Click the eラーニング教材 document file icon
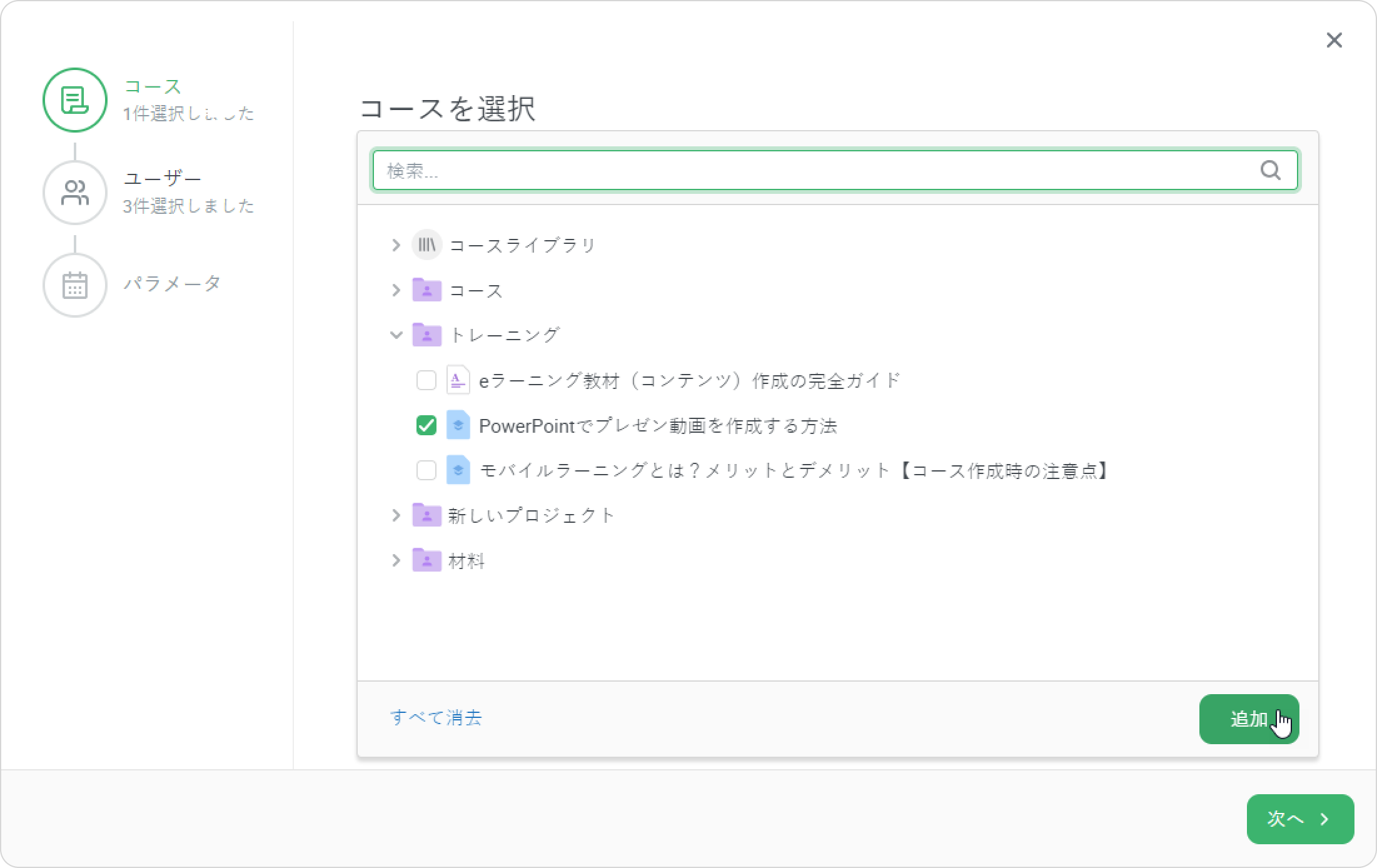The height and width of the screenshot is (868, 1377). coord(458,380)
